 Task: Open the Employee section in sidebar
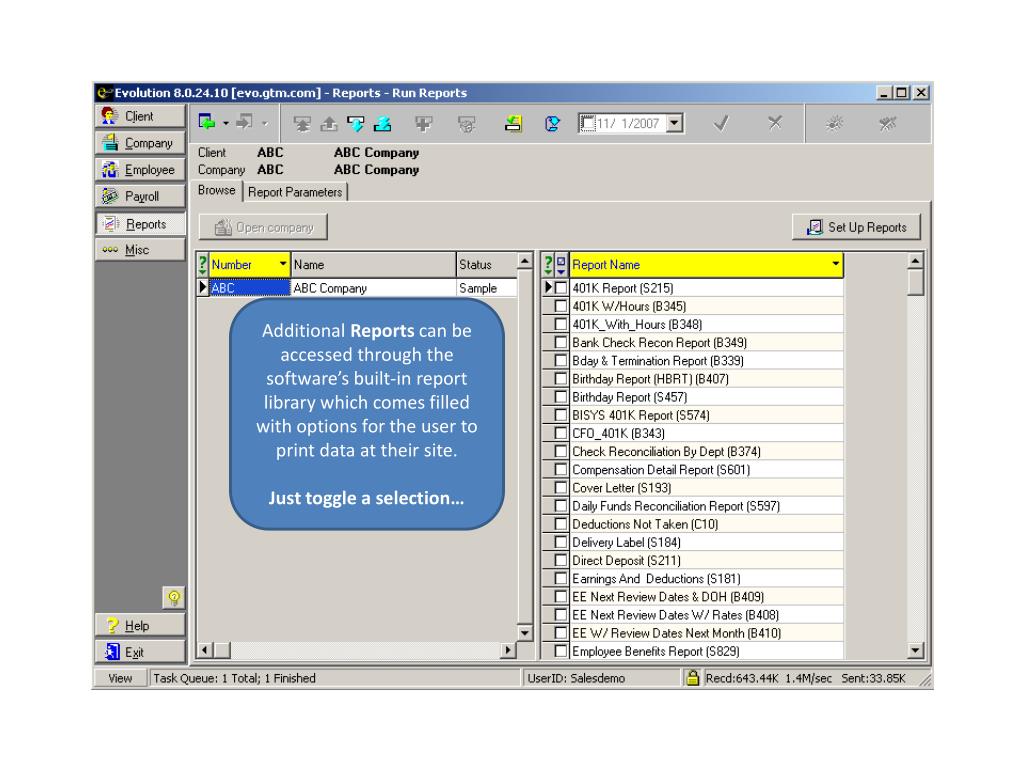(x=140, y=170)
